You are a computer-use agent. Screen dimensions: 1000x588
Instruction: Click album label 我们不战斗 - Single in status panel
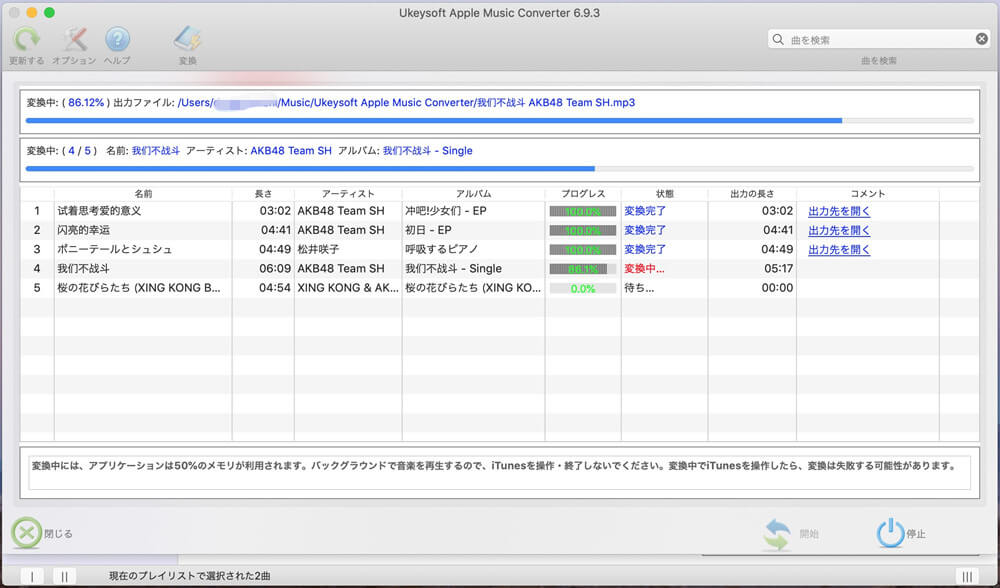427,151
